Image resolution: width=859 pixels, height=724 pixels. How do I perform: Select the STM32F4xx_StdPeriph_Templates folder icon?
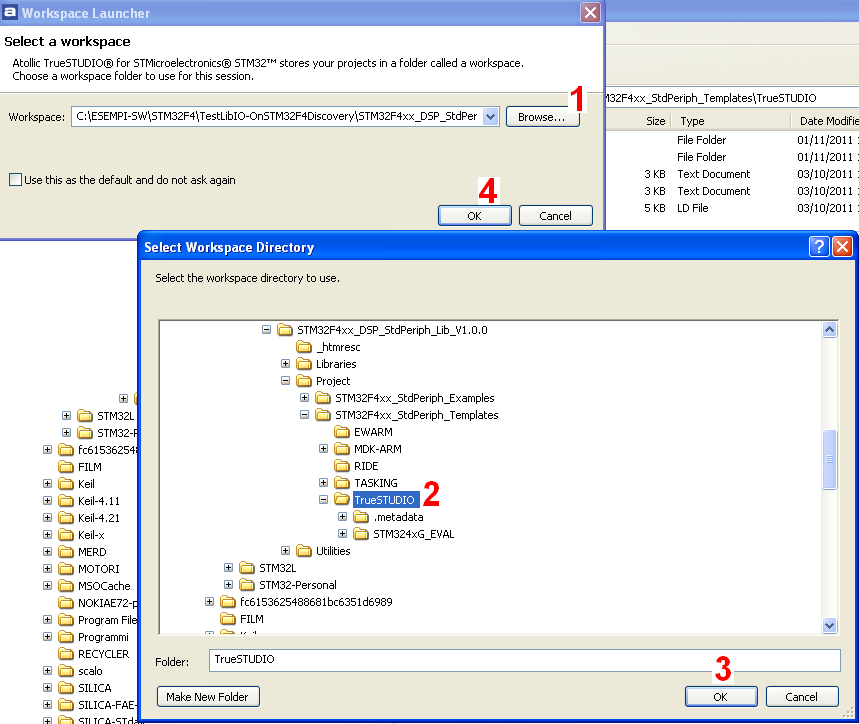click(x=323, y=415)
